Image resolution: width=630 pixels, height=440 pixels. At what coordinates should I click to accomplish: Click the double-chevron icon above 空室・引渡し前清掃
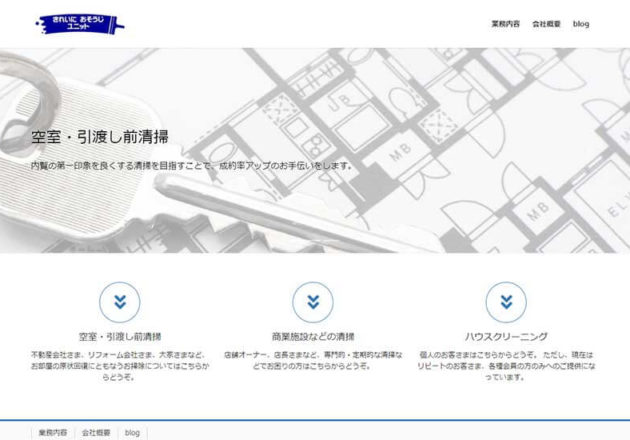click(120, 302)
